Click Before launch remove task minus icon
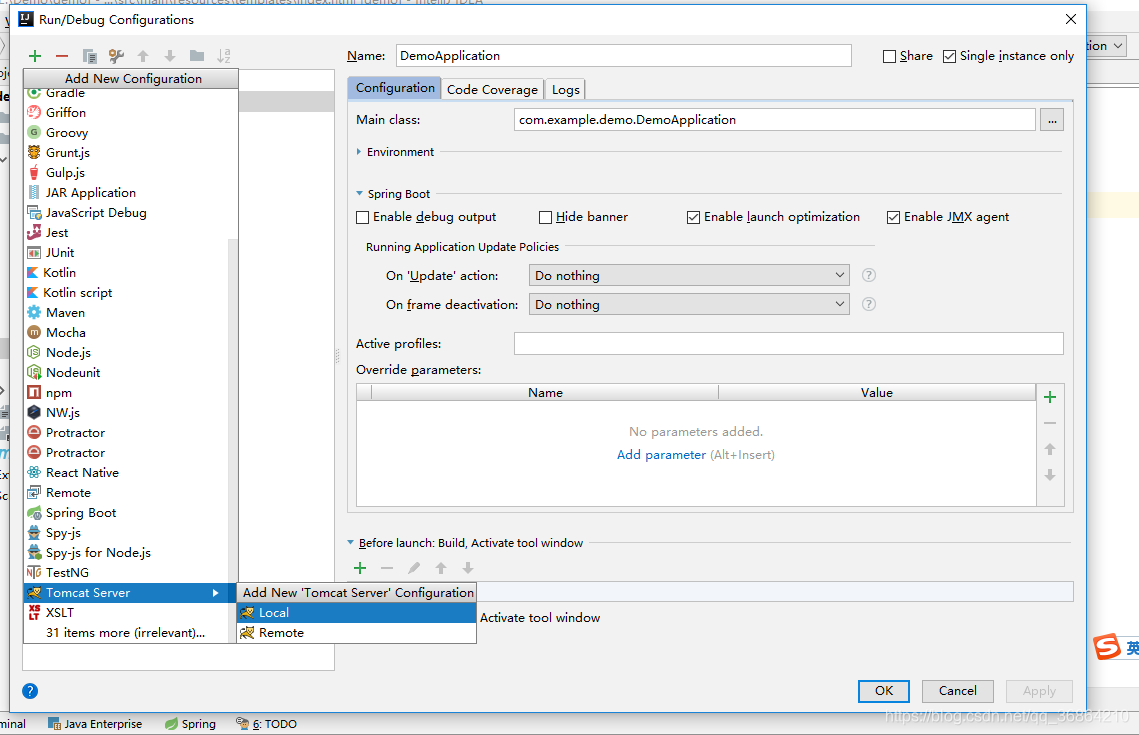This screenshot has width=1139, height=735. click(x=387, y=568)
